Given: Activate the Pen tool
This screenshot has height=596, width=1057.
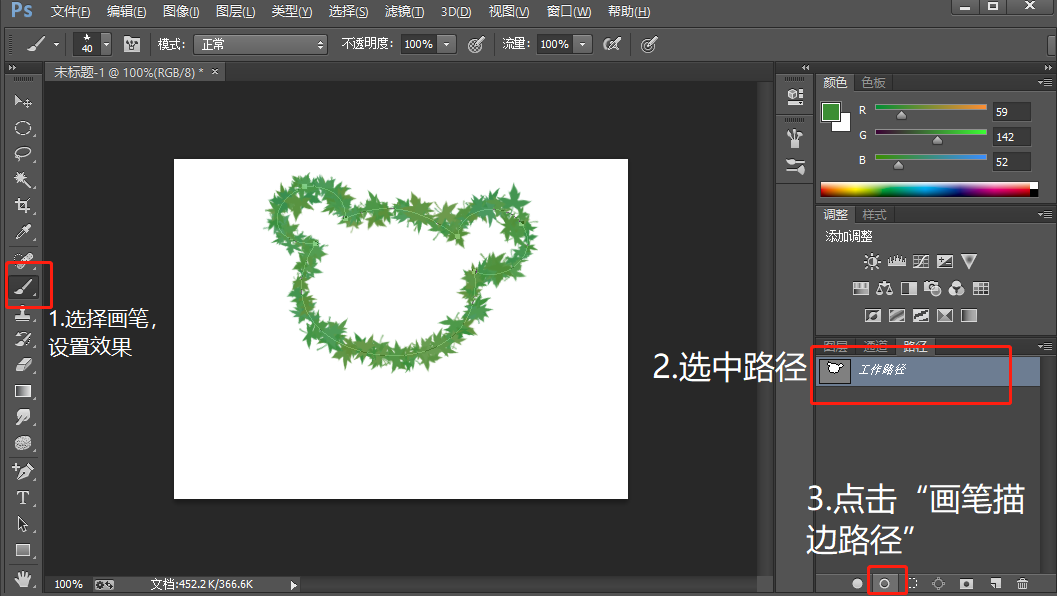Looking at the screenshot, I should point(23,471).
